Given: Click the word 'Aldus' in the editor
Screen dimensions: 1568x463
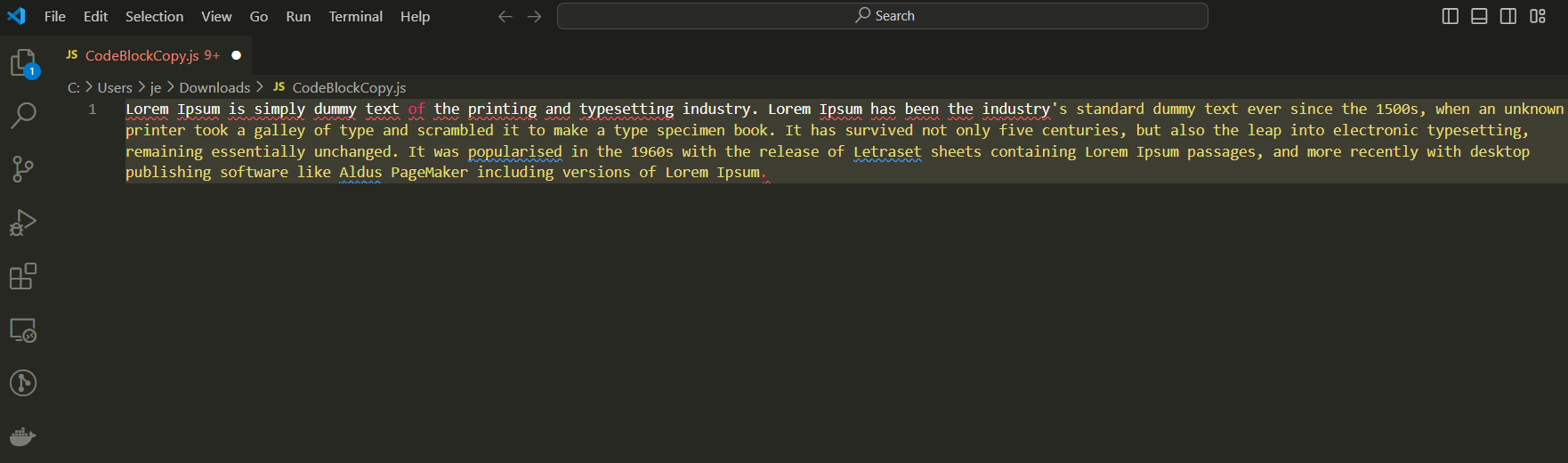Looking at the screenshot, I should pyautogui.click(x=360, y=172).
